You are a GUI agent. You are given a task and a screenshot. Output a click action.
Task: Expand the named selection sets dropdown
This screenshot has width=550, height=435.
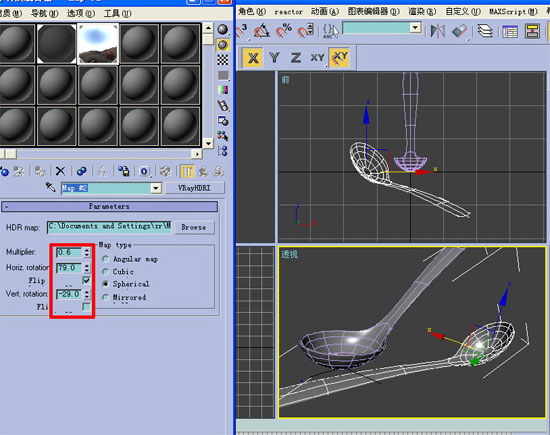click(x=415, y=28)
